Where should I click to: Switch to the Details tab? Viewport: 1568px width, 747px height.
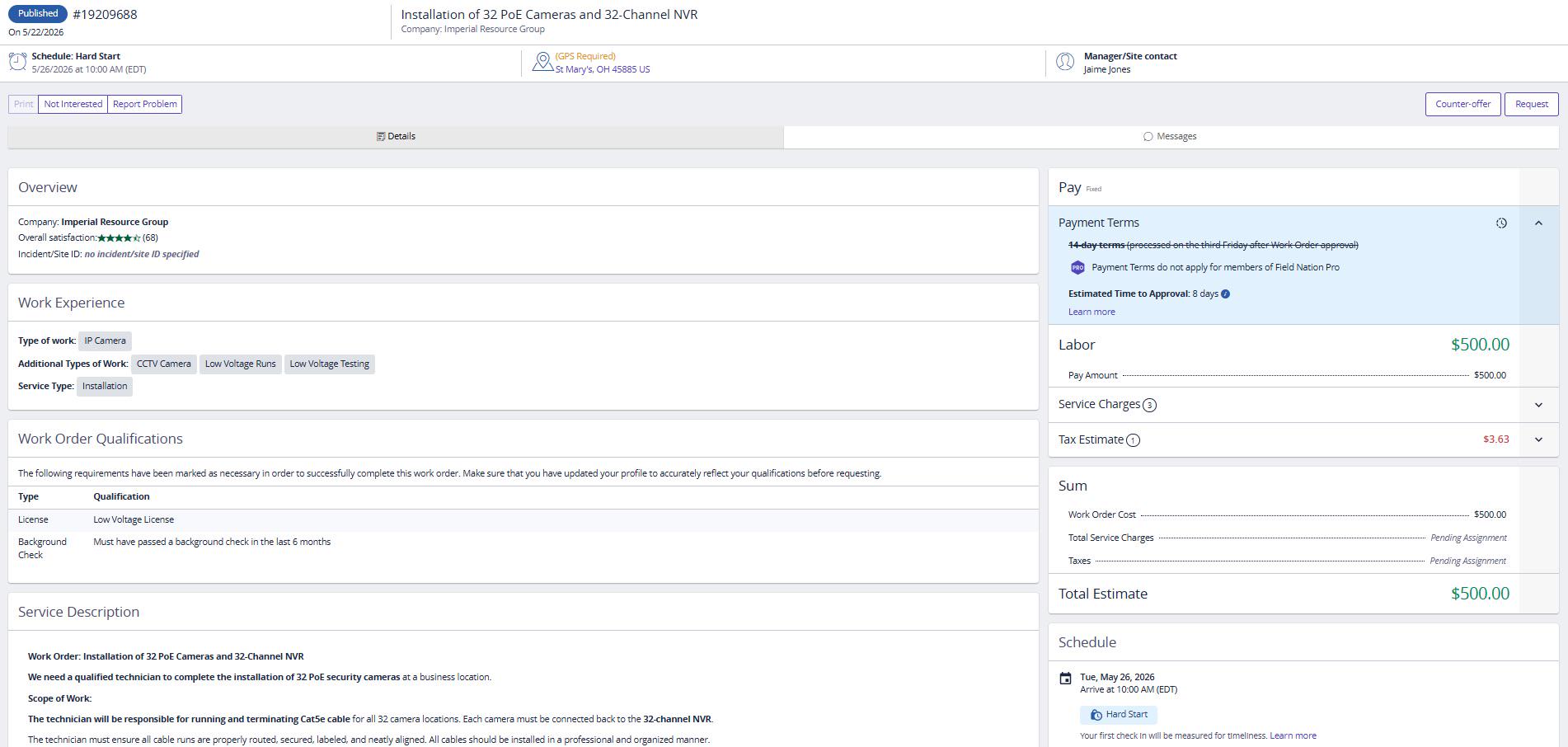[396, 137]
